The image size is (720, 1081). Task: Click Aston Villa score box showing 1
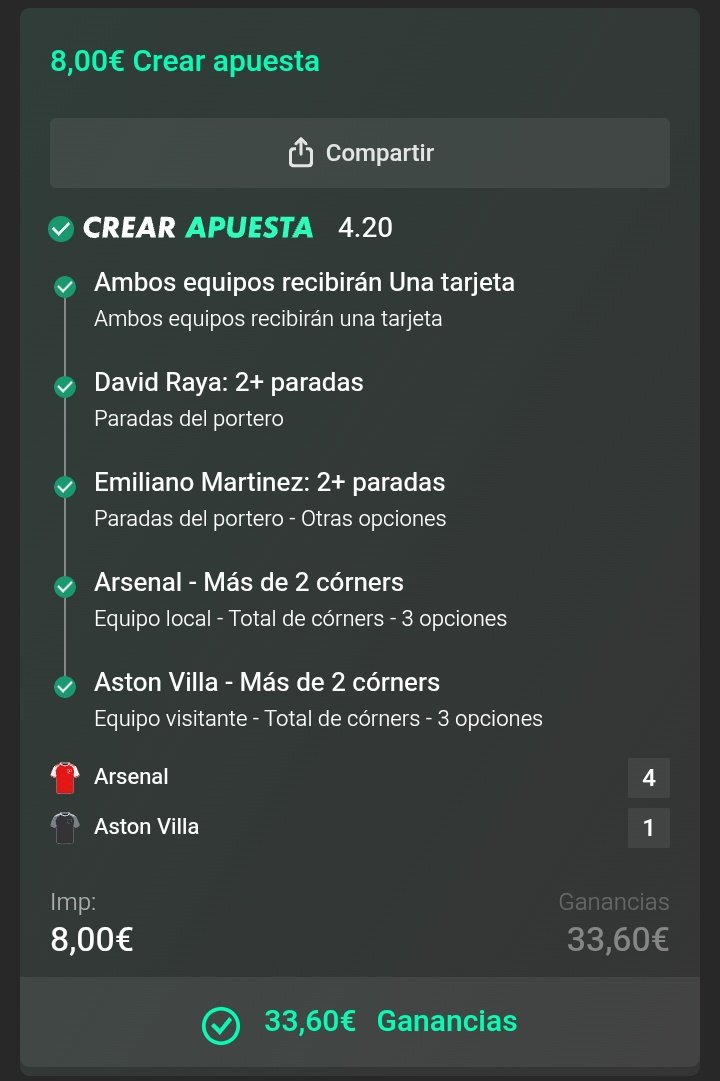pos(648,827)
